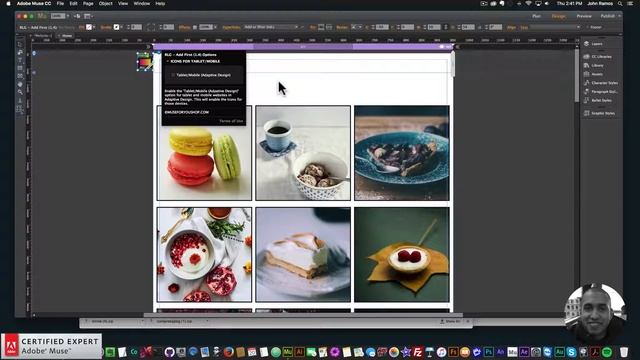
Task: Select the raspberry tart on leaf image
Action: pos(402,255)
